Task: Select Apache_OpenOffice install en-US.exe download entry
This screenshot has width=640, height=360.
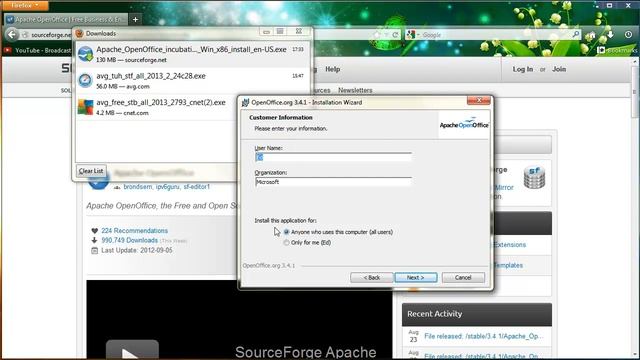Action: pyautogui.click(x=193, y=54)
